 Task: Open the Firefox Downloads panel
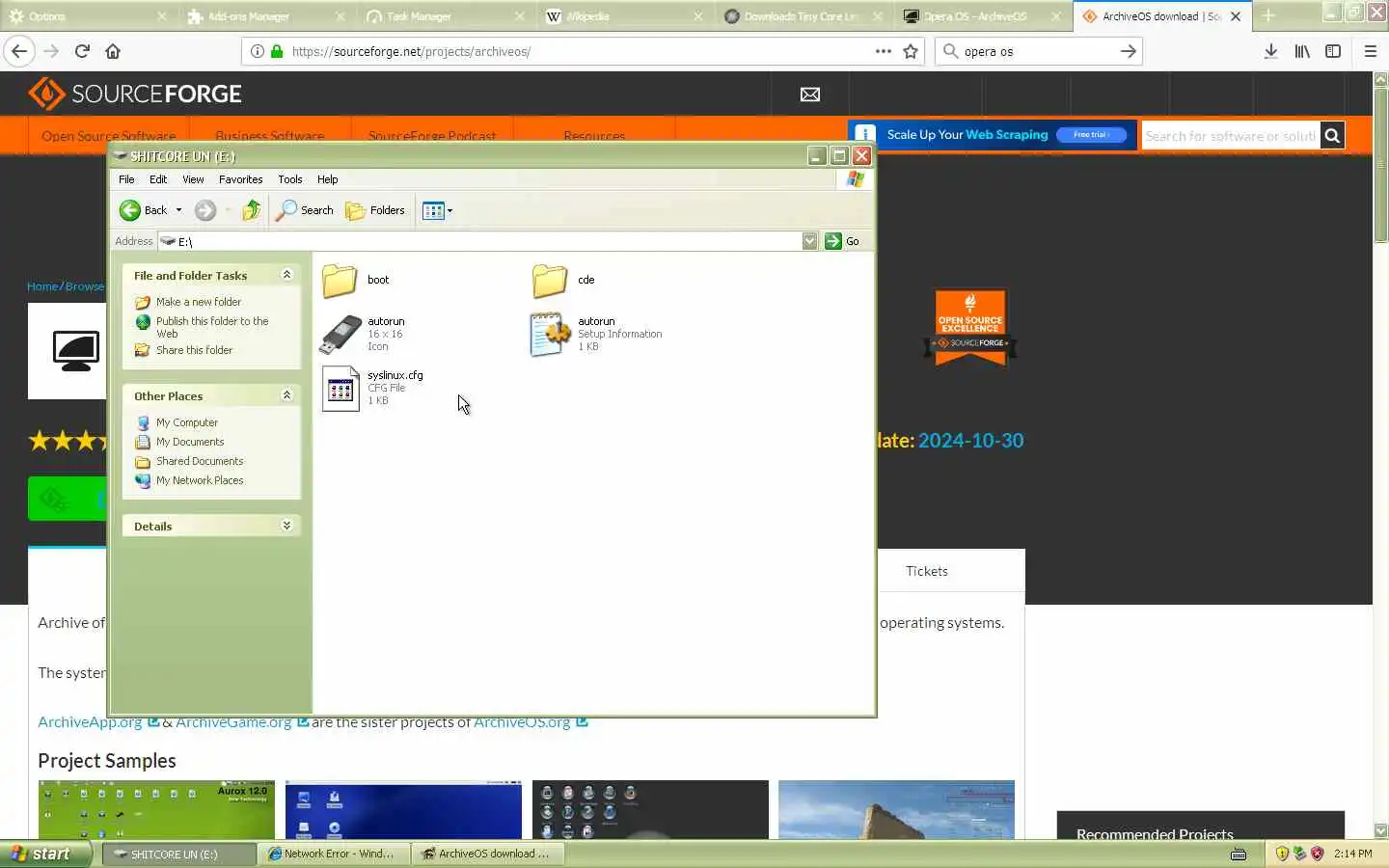(1271, 51)
